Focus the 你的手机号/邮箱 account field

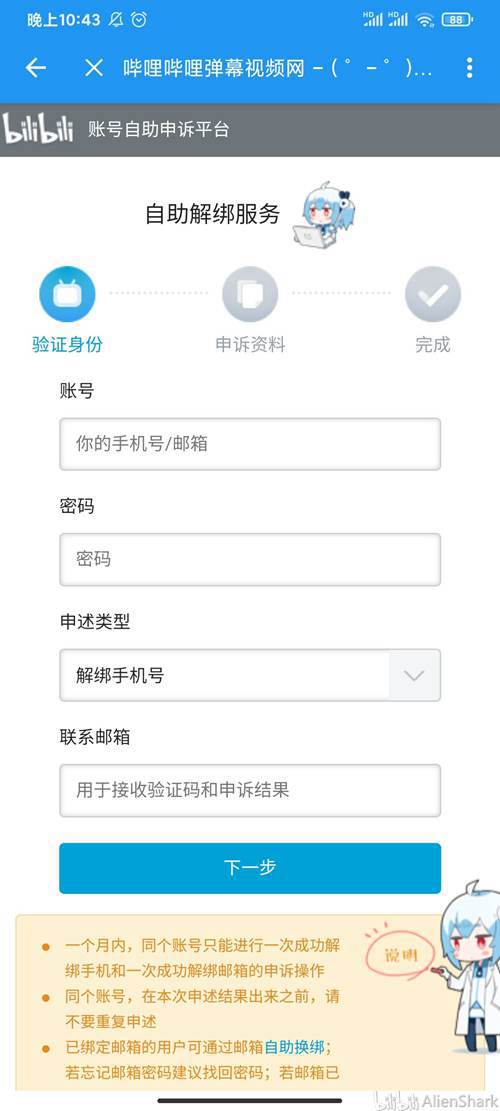point(249,444)
